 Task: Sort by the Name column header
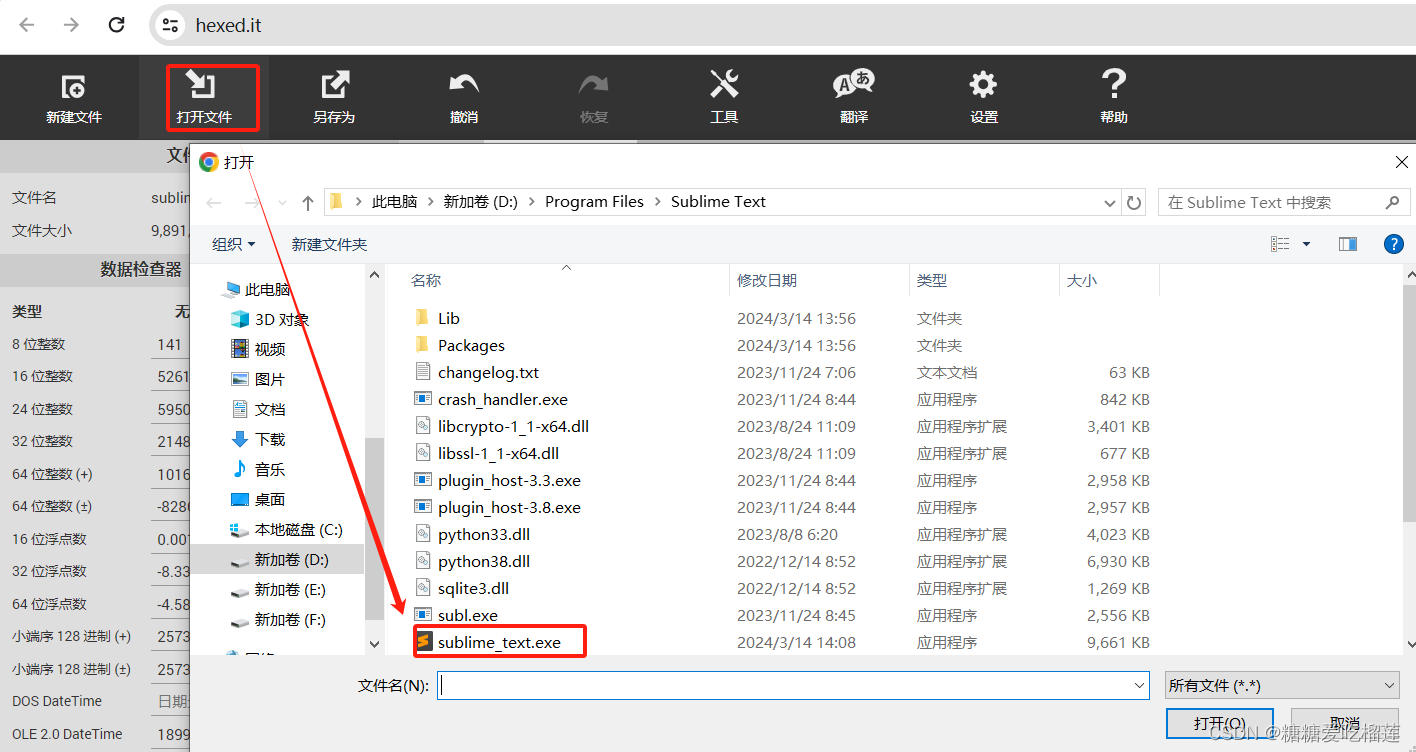click(426, 281)
